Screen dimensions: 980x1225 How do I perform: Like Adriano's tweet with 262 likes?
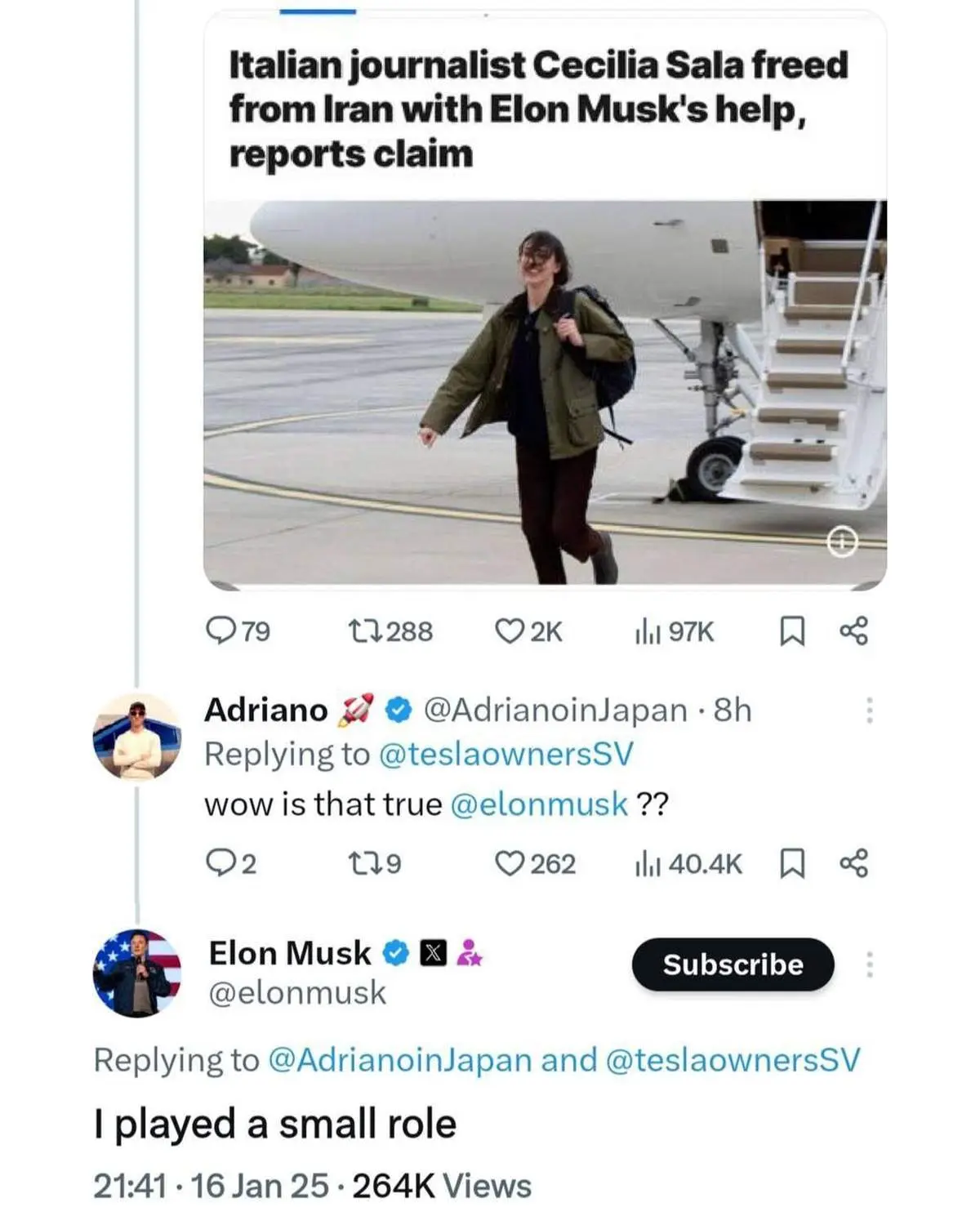pos(509,862)
